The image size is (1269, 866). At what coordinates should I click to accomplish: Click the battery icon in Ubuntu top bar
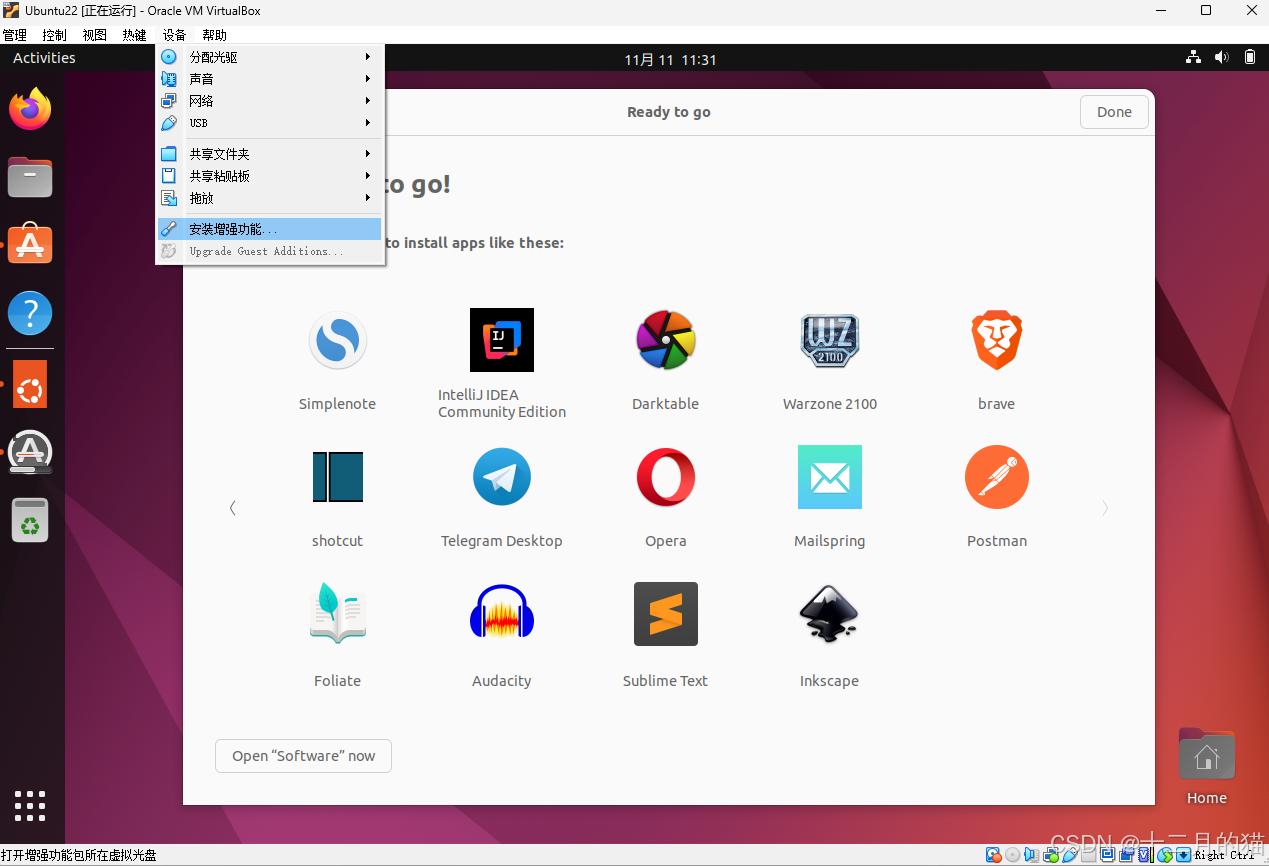[x=1250, y=58]
